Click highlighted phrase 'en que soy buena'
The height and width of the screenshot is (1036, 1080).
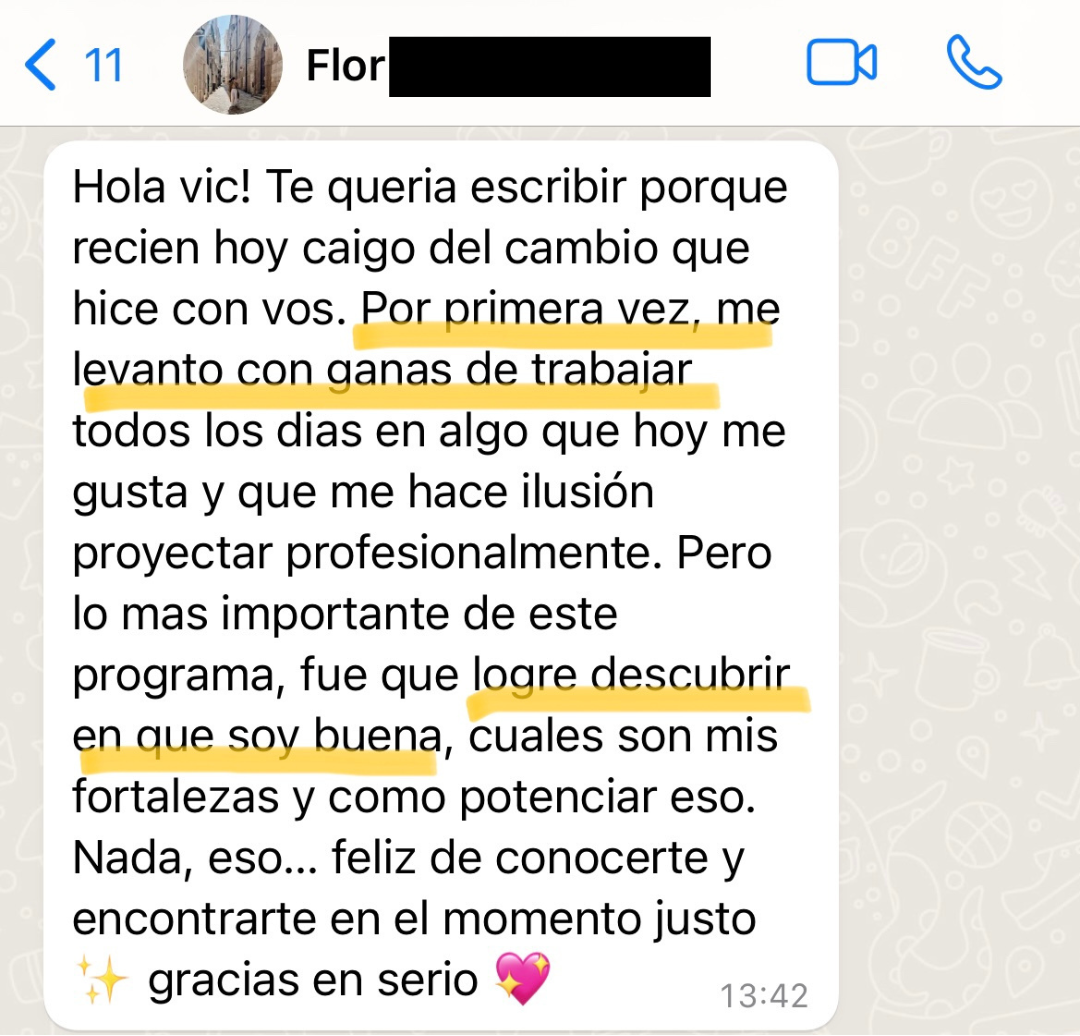coord(257,735)
